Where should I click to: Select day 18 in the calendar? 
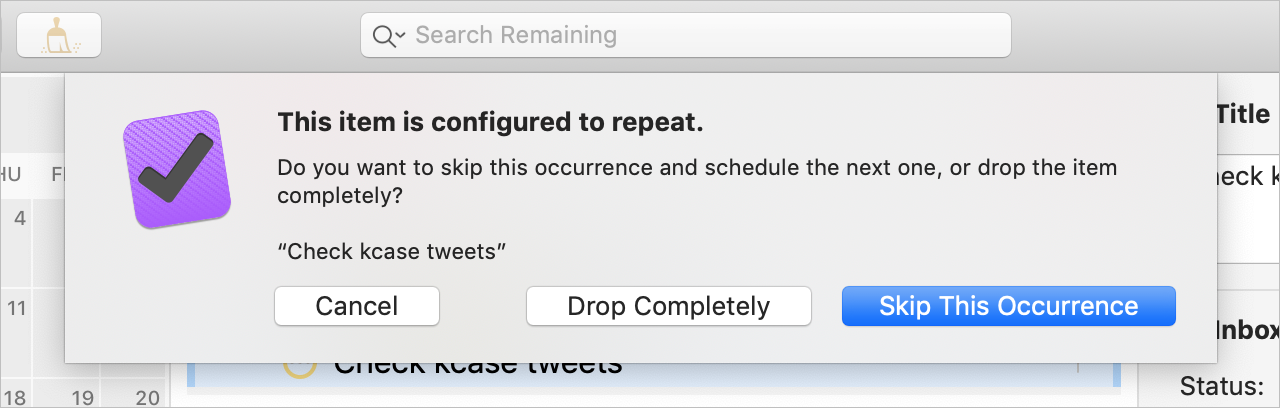coord(14,399)
